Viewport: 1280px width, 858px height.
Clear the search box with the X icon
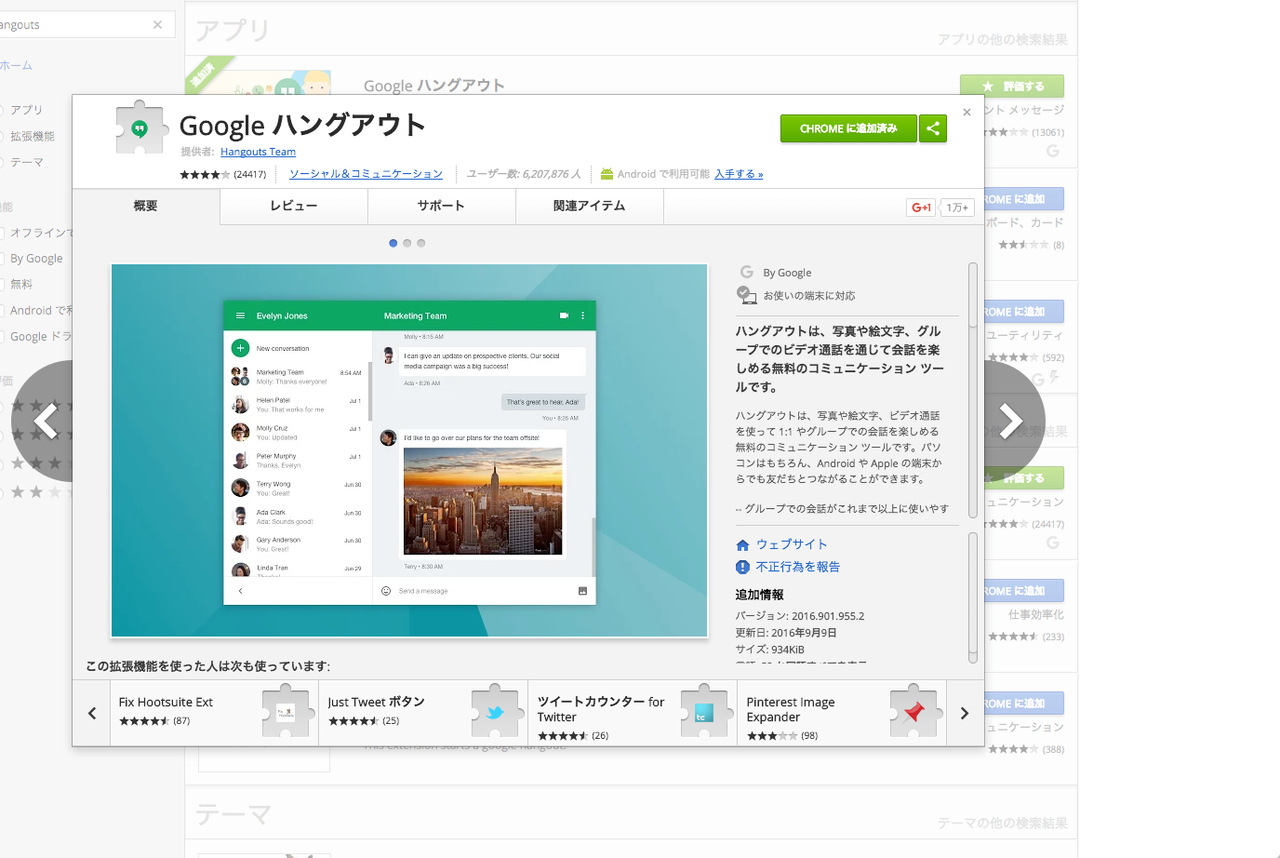click(x=157, y=25)
